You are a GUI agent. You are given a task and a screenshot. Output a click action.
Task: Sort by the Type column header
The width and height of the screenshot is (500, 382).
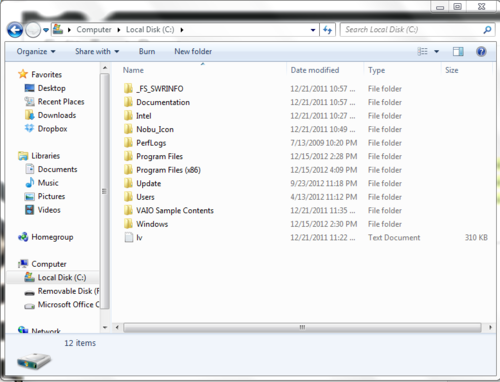[x=376, y=70]
